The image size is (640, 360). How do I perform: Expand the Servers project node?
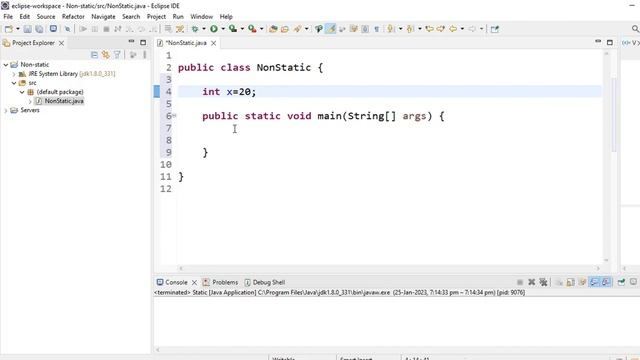pyautogui.click(x=6, y=110)
